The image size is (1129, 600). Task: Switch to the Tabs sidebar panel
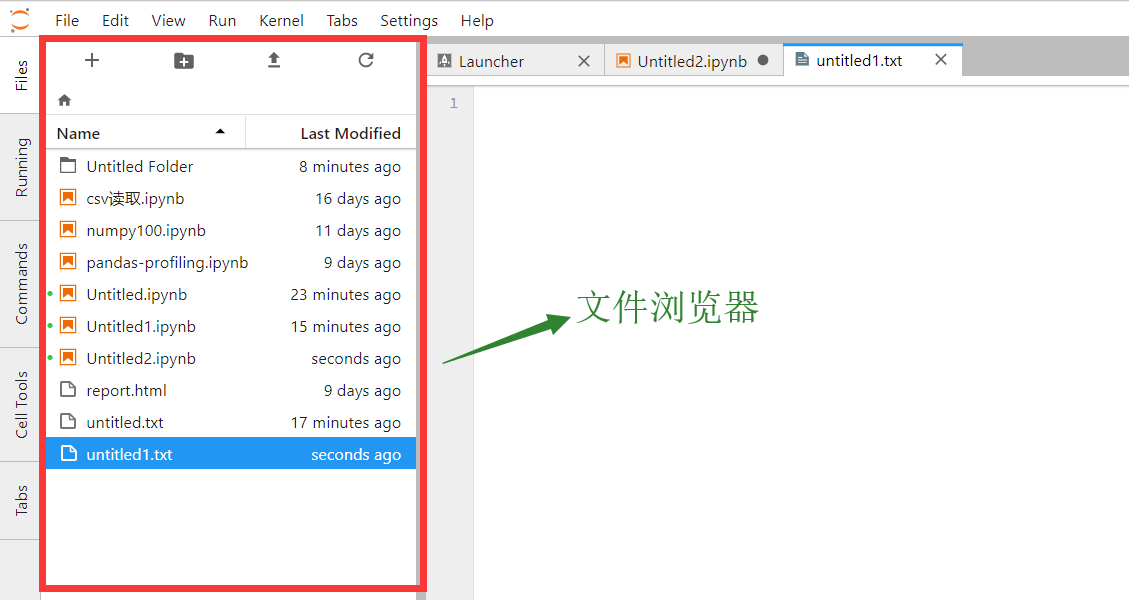pos(20,500)
